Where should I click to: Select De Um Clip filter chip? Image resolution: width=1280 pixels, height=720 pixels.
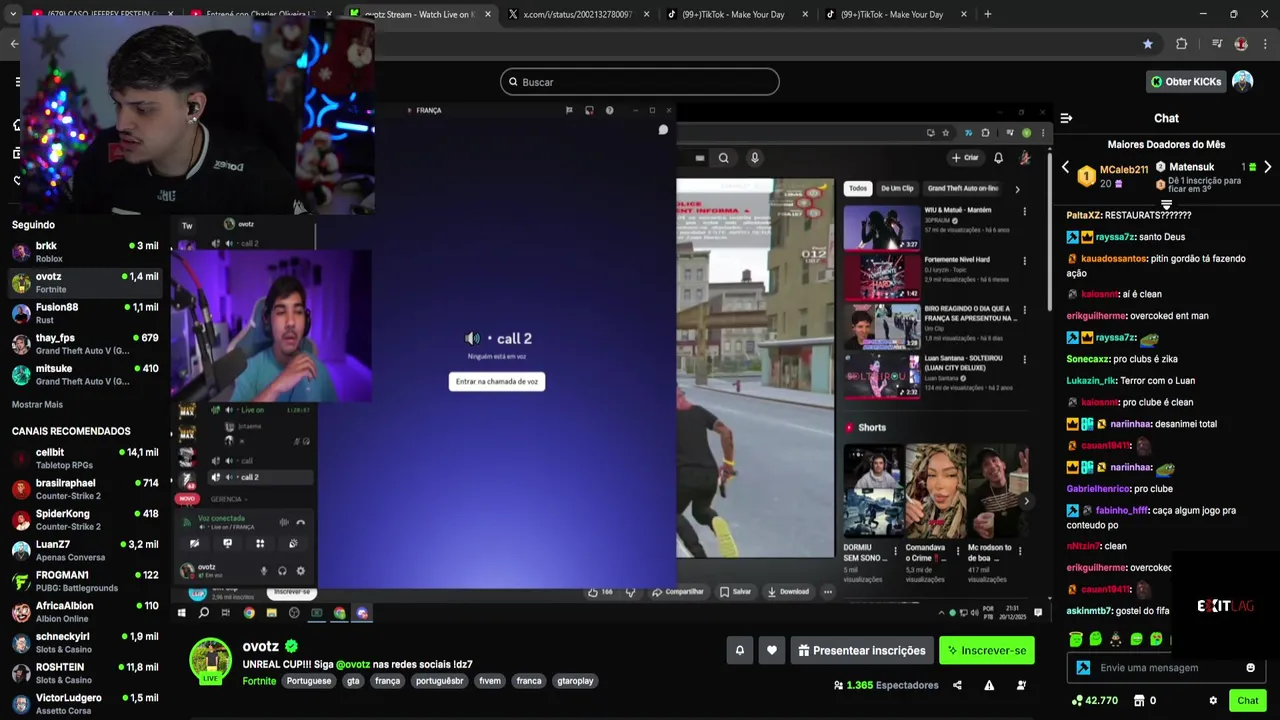(897, 188)
